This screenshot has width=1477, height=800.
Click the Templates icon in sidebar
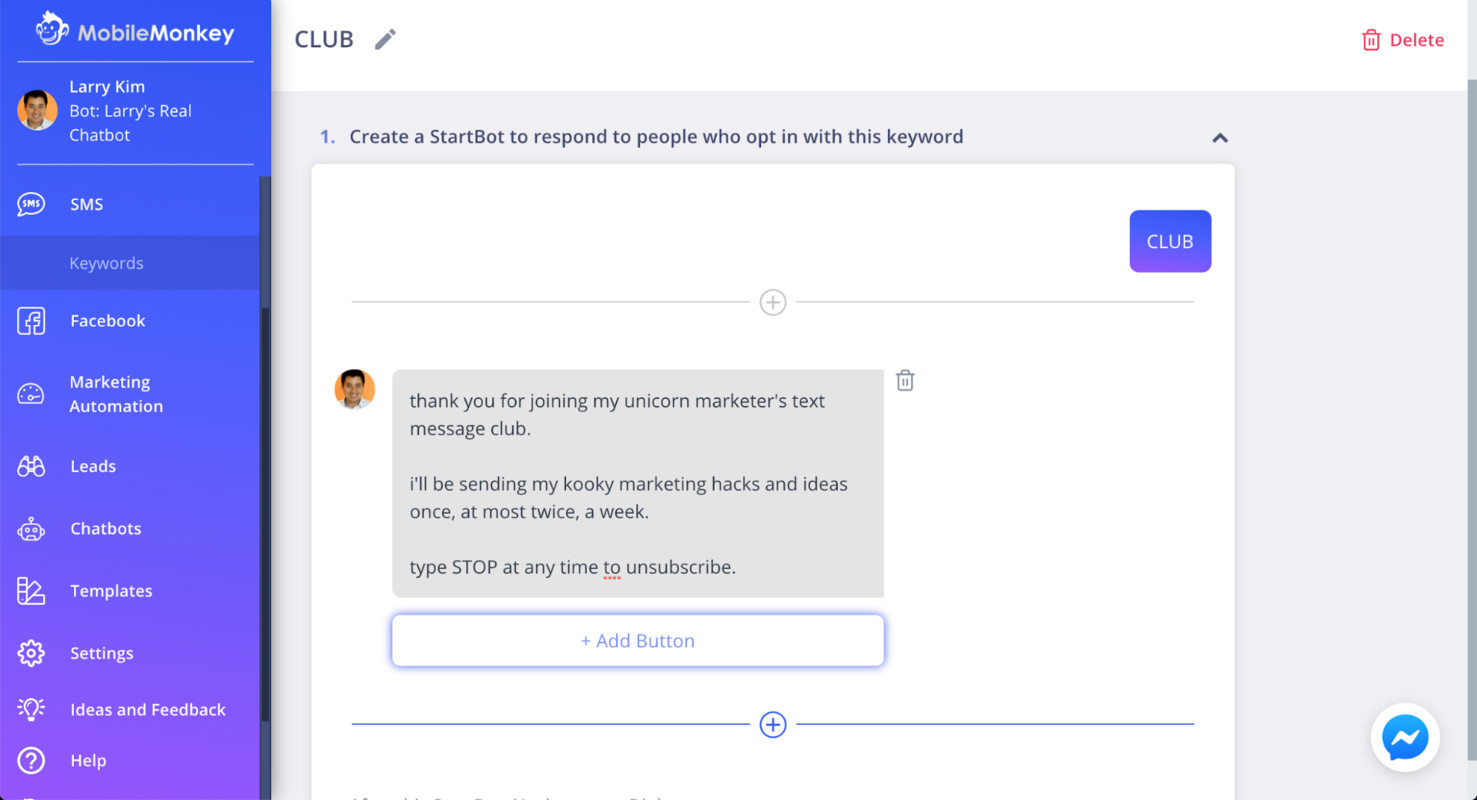31,590
